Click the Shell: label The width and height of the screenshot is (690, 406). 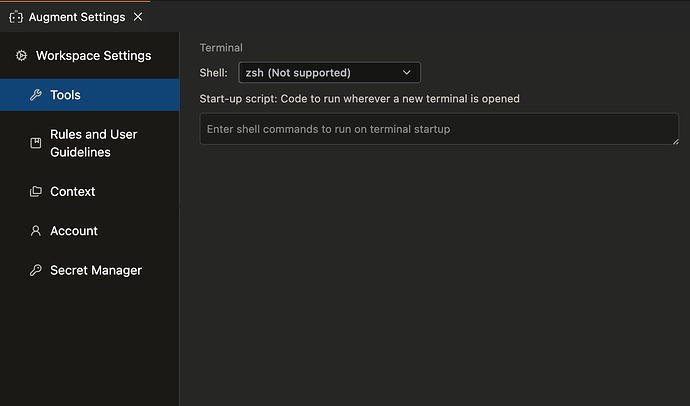tap(213, 73)
